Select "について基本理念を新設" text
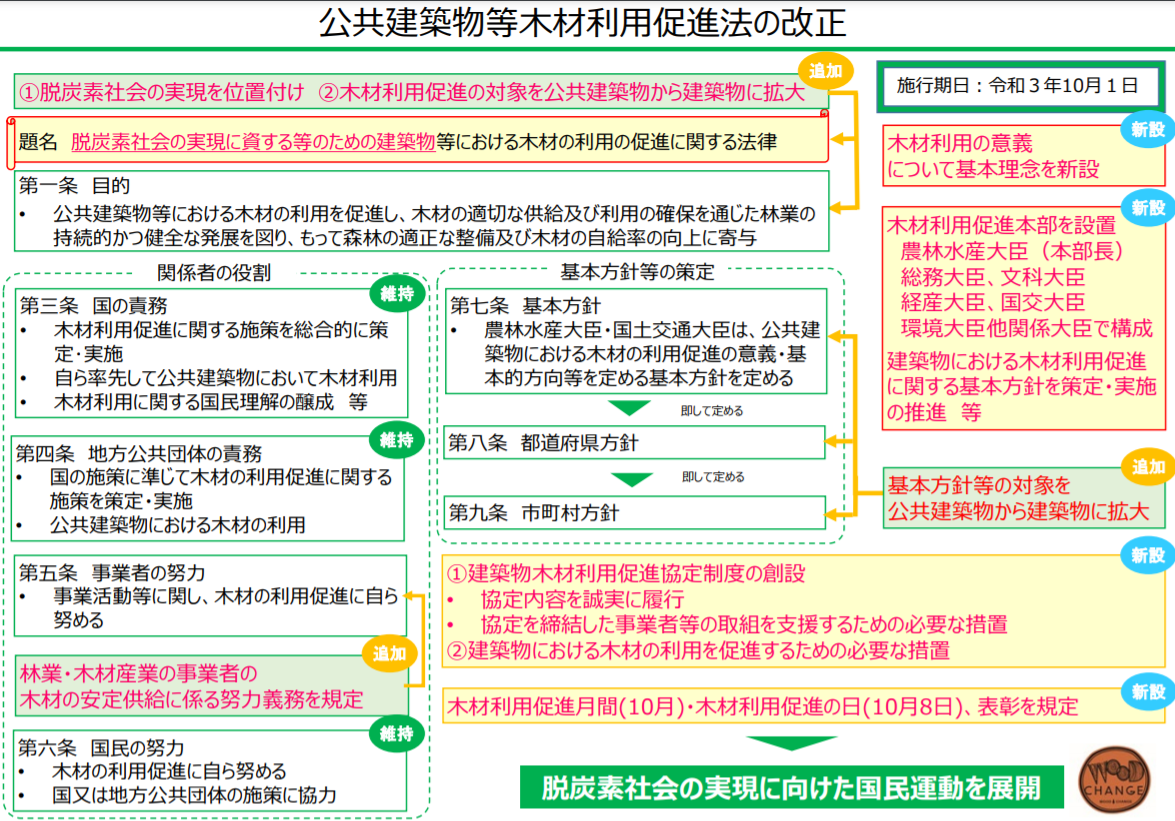The image size is (1175, 821). pyautogui.click(x=993, y=169)
